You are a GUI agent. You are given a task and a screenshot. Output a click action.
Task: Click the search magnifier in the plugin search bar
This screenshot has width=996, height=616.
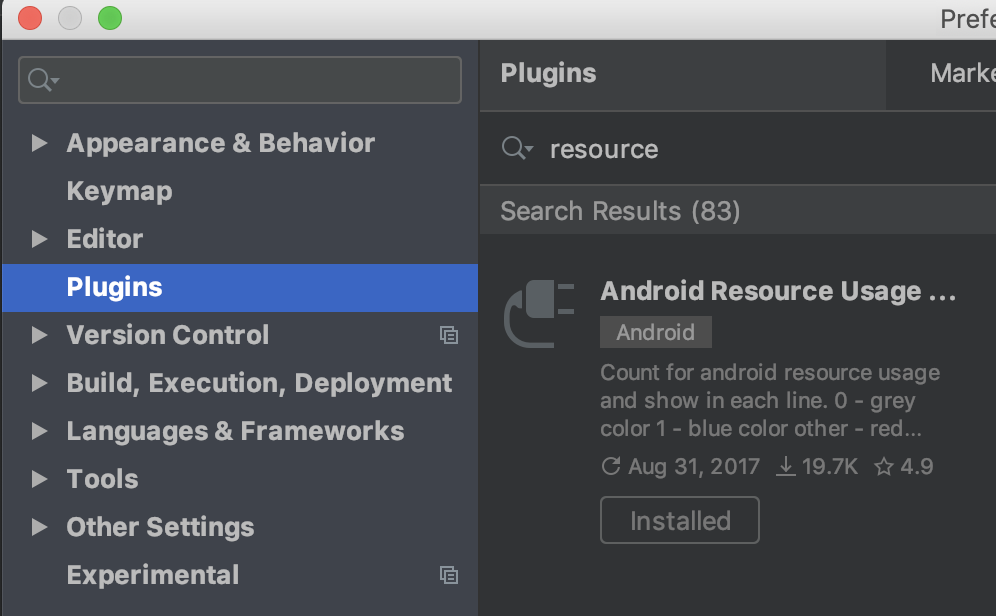(x=517, y=148)
